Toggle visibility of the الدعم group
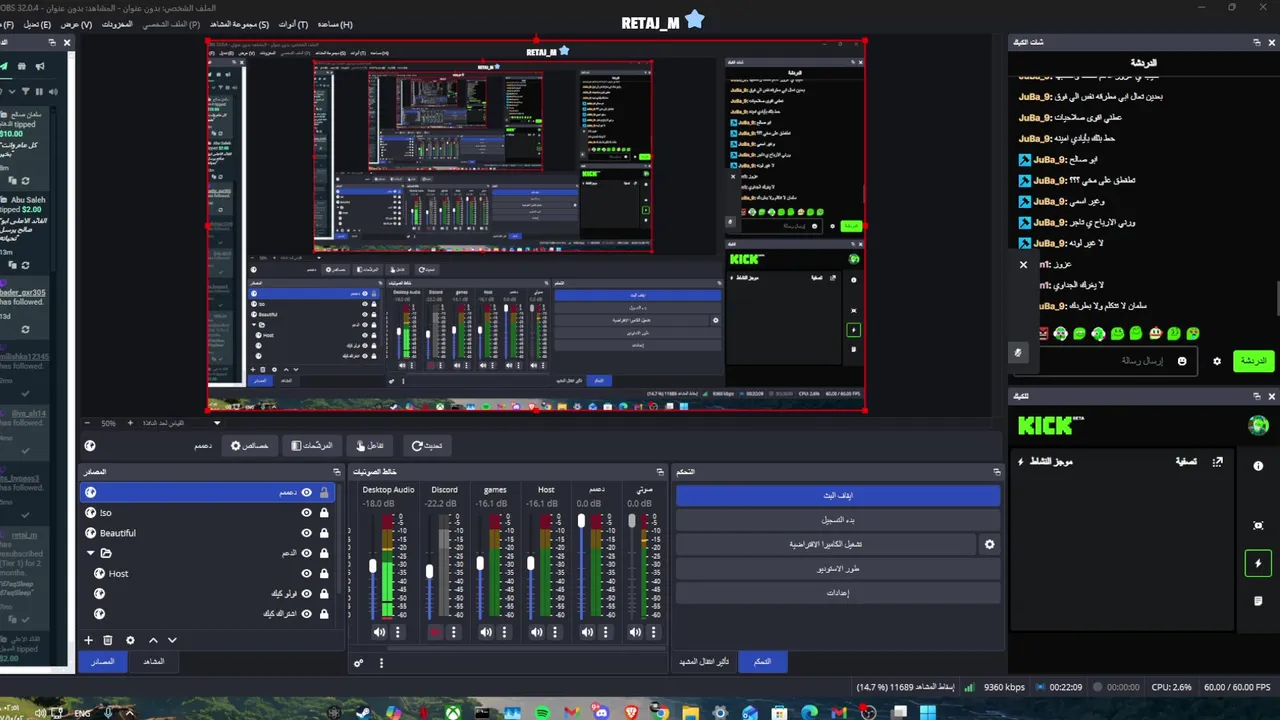Screen dimensions: 1280x720 [x=307, y=553]
